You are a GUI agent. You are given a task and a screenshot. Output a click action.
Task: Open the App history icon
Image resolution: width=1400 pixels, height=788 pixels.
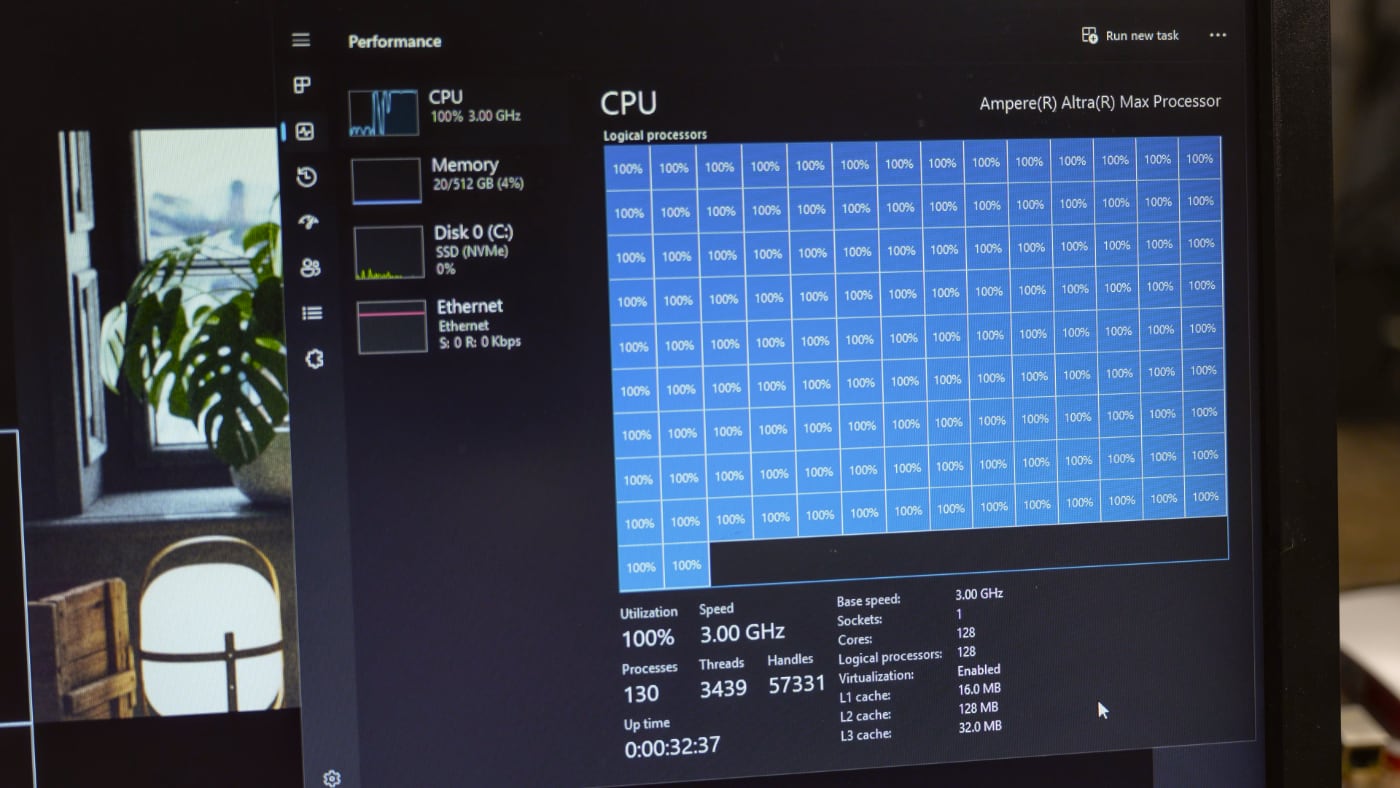pos(306,177)
